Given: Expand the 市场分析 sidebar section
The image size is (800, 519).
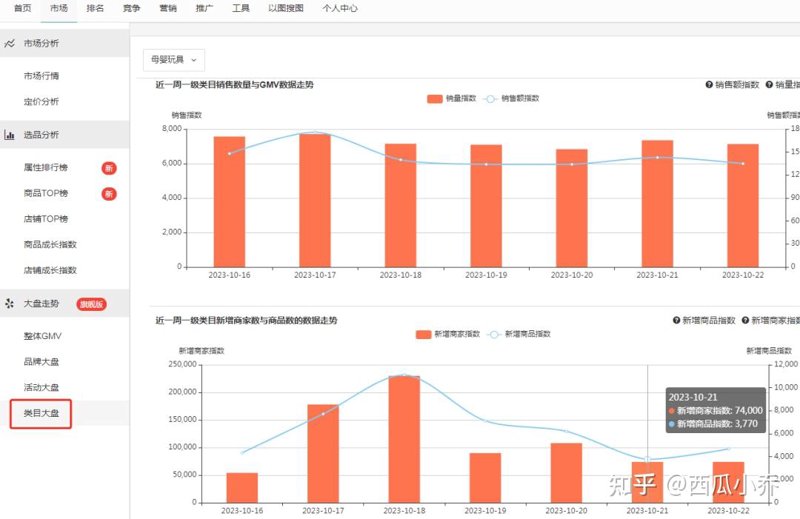Looking at the screenshot, I should coord(64,43).
